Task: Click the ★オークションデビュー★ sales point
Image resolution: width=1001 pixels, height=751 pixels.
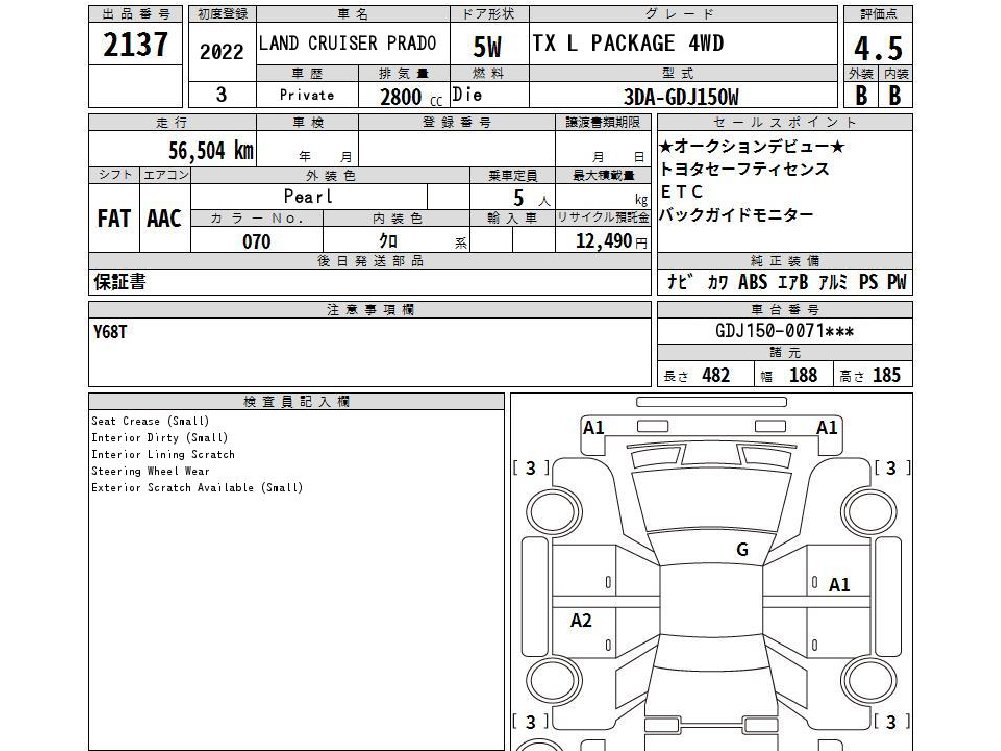Action: (751, 146)
